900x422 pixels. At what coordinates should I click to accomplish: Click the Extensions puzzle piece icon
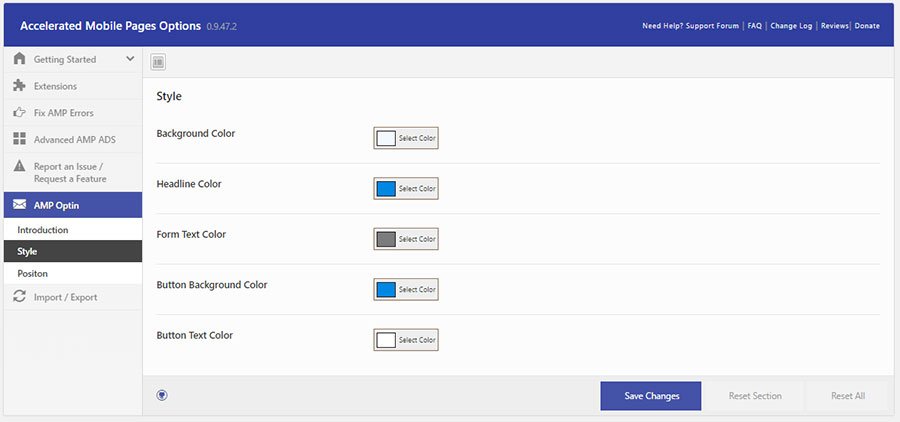20,86
